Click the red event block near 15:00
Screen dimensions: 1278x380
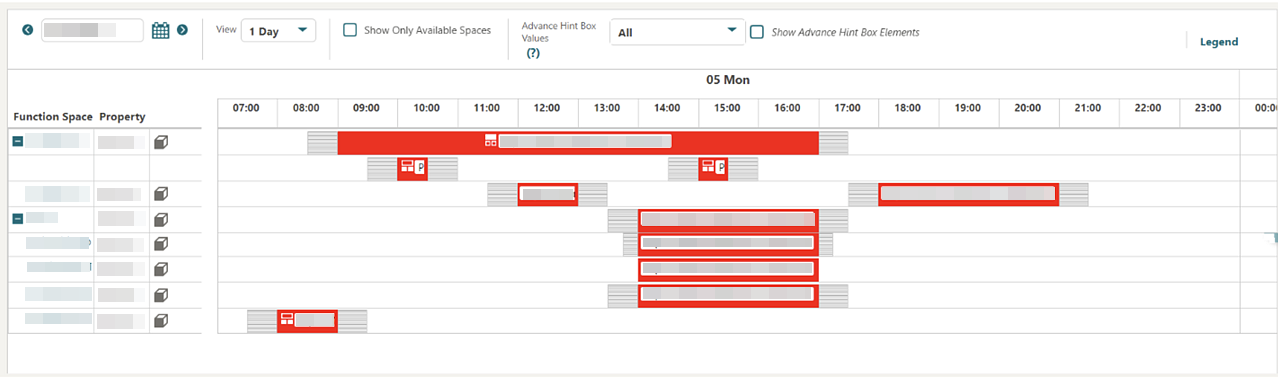[713, 168]
